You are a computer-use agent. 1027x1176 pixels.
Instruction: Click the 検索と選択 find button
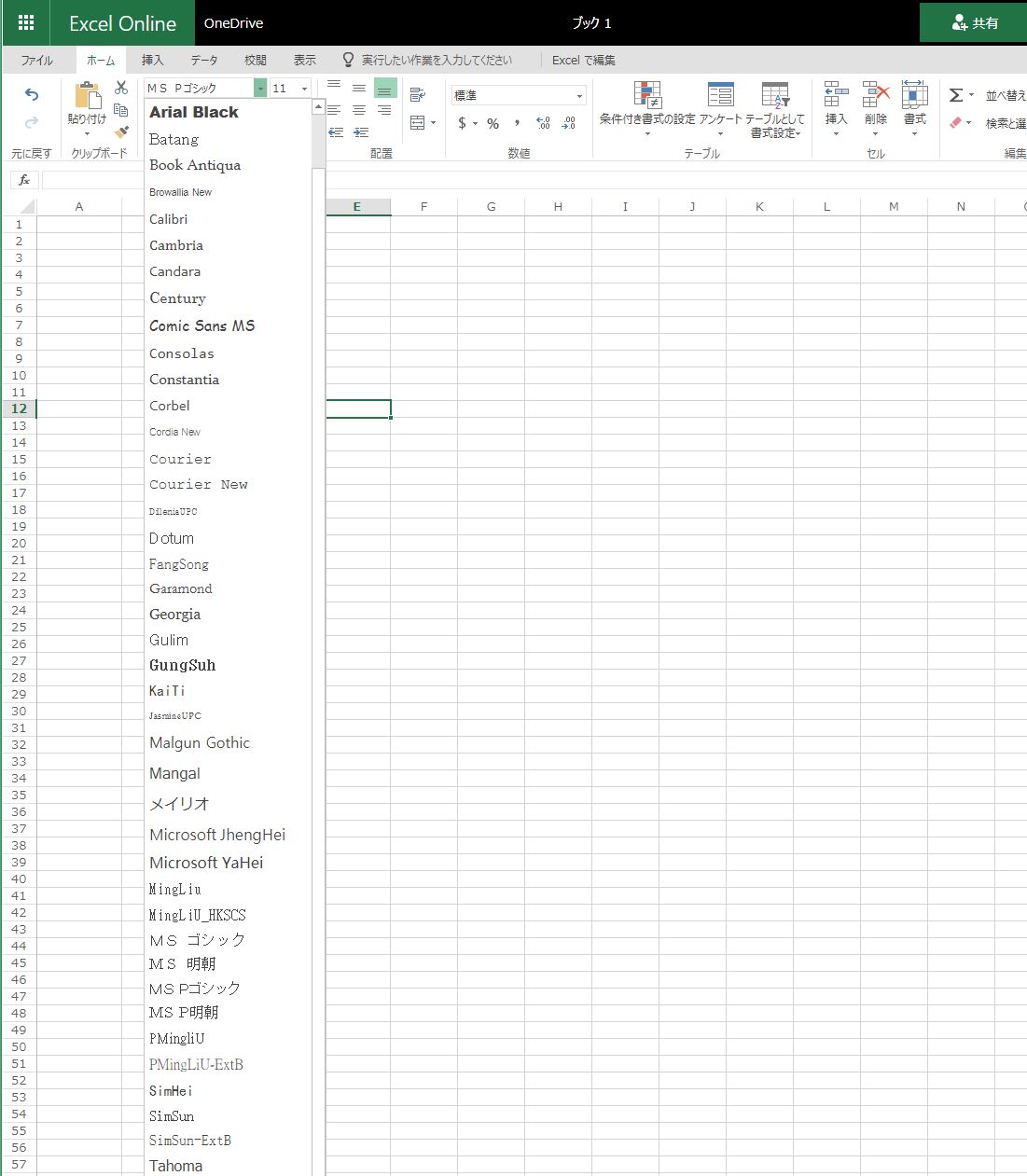tap(1006, 123)
